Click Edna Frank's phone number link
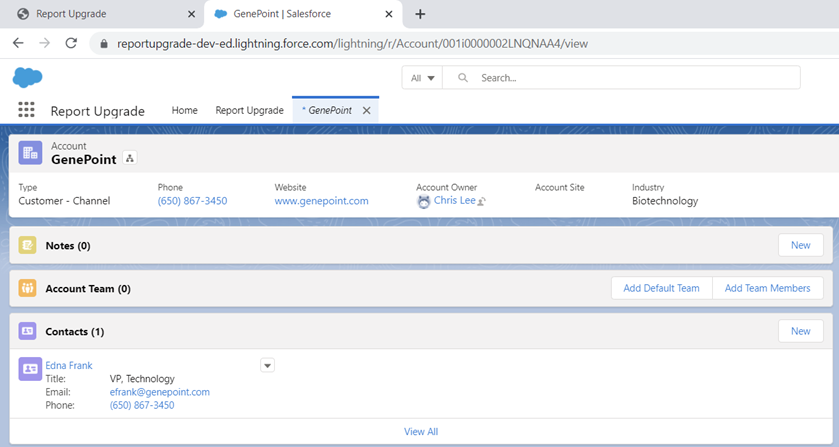The width and height of the screenshot is (839, 447). tap(142, 405)
